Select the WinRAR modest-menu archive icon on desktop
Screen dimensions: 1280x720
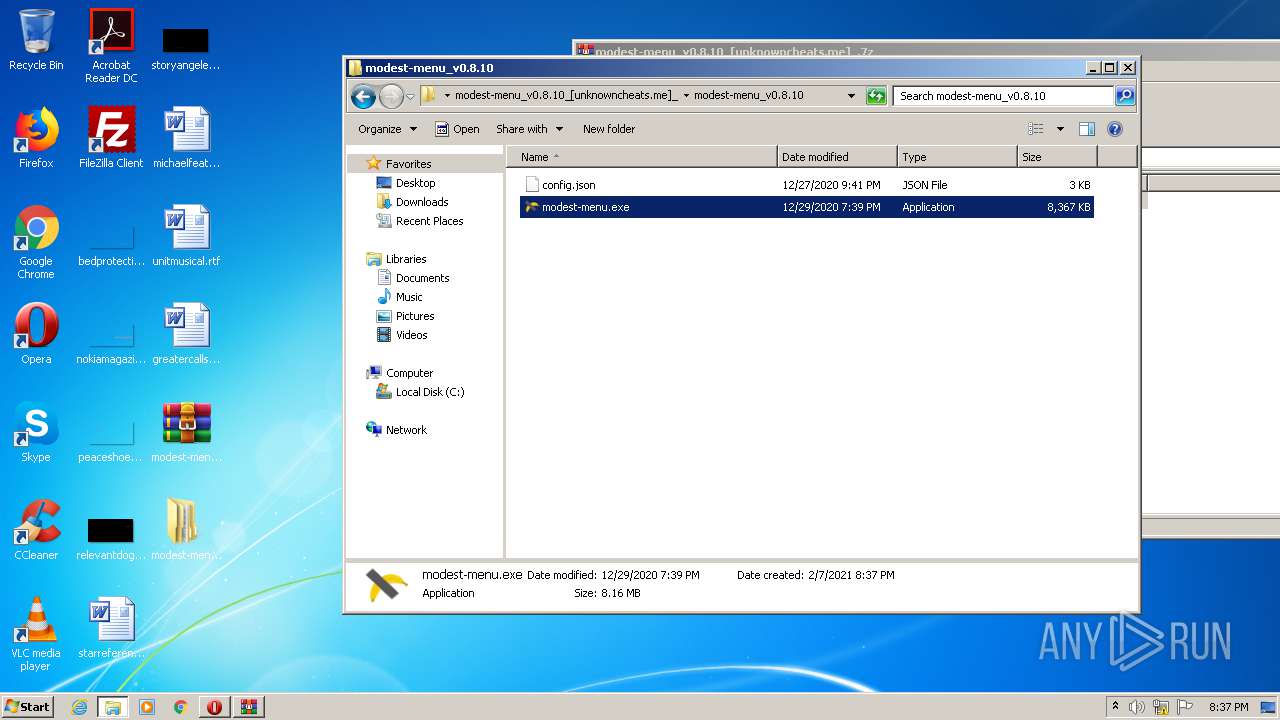186,431
